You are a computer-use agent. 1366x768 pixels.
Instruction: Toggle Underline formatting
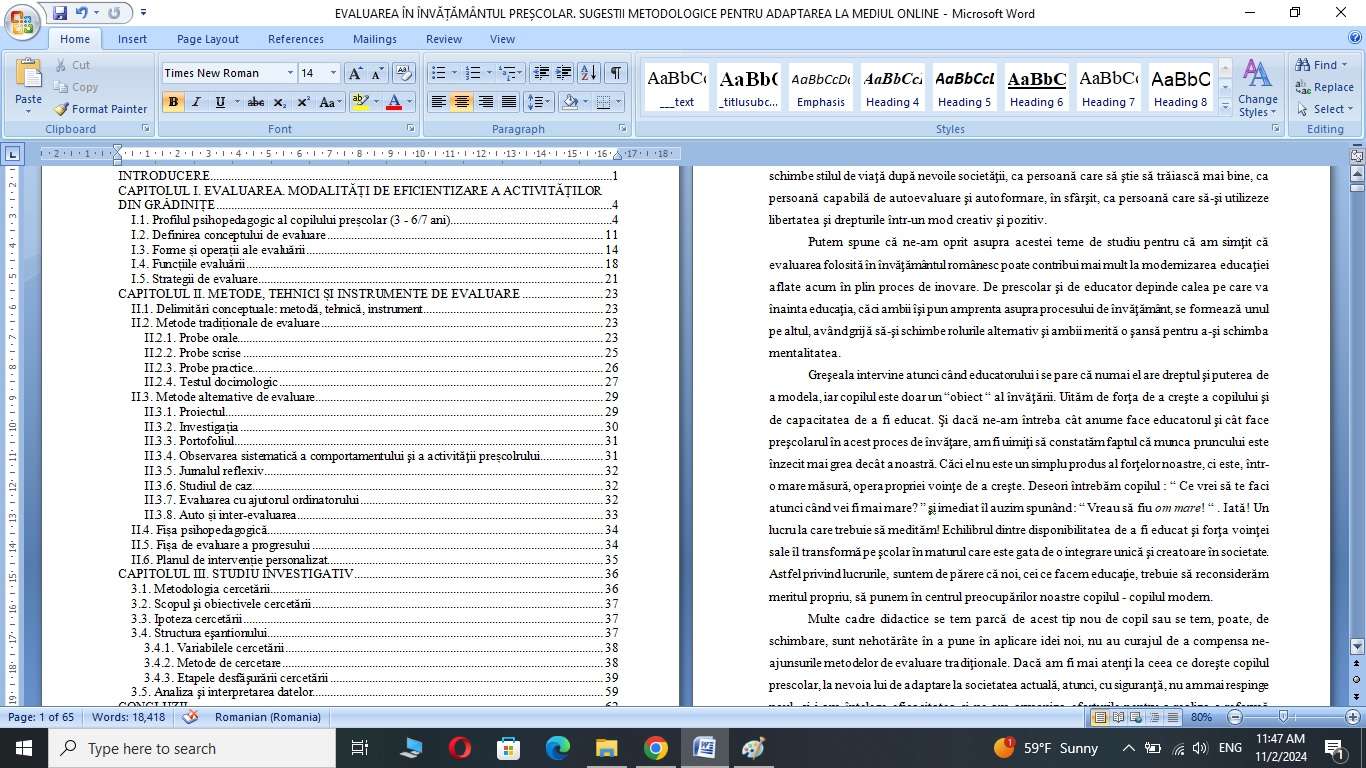tap(219, 102)
